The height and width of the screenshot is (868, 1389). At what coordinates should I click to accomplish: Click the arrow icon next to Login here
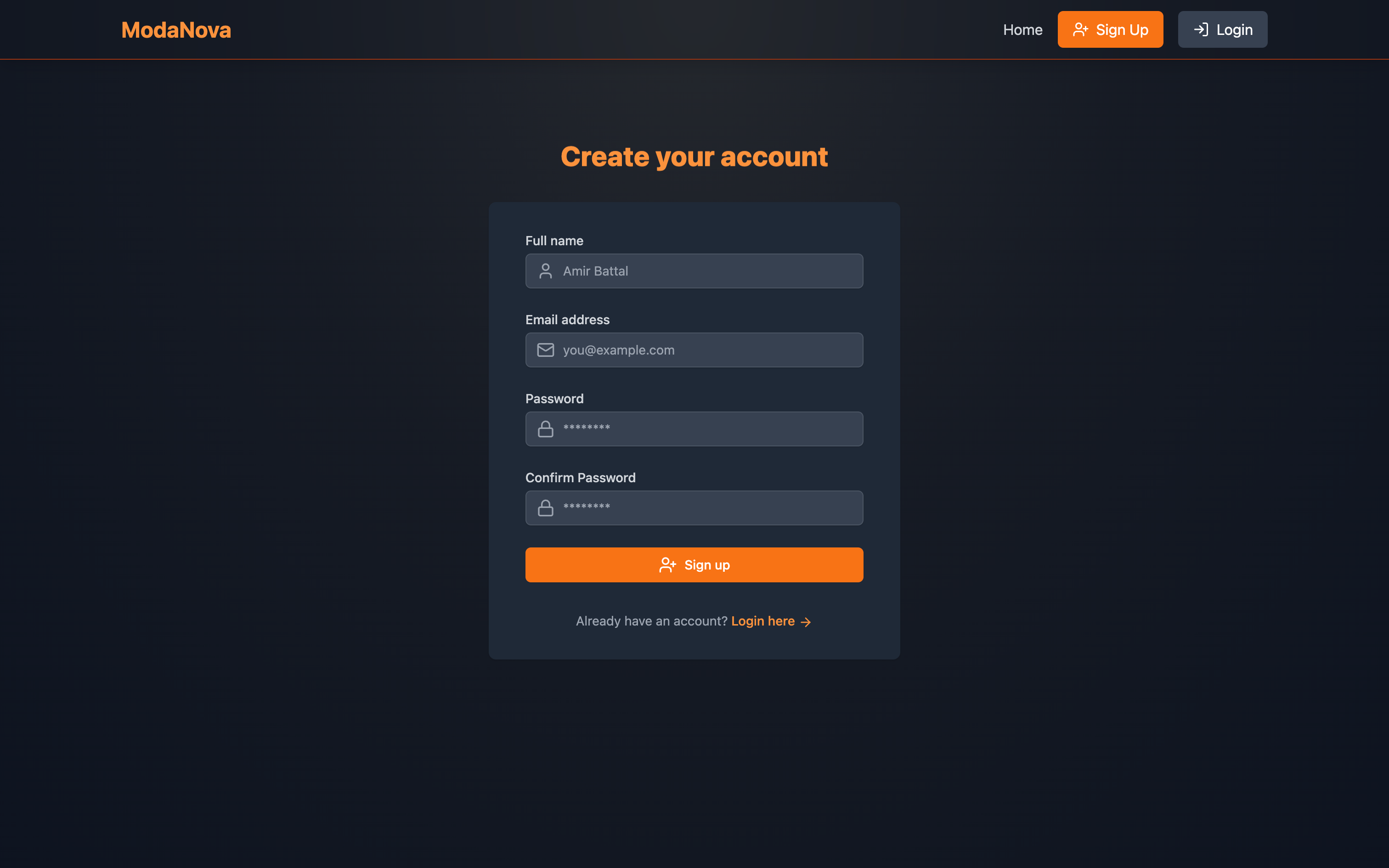[806, 622]
